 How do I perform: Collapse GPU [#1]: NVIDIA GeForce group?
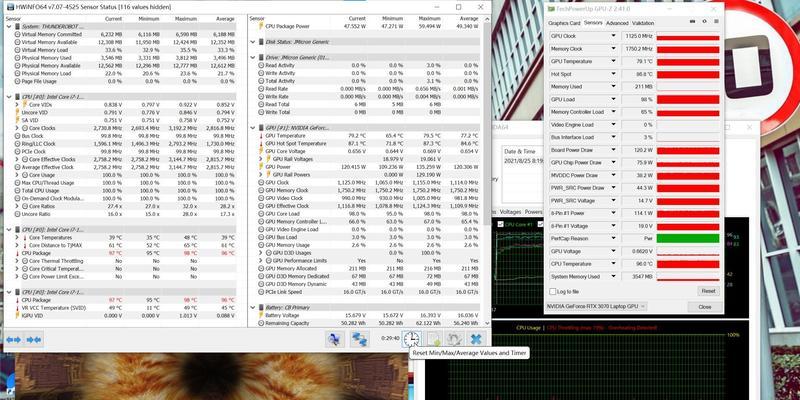[253, 128]
